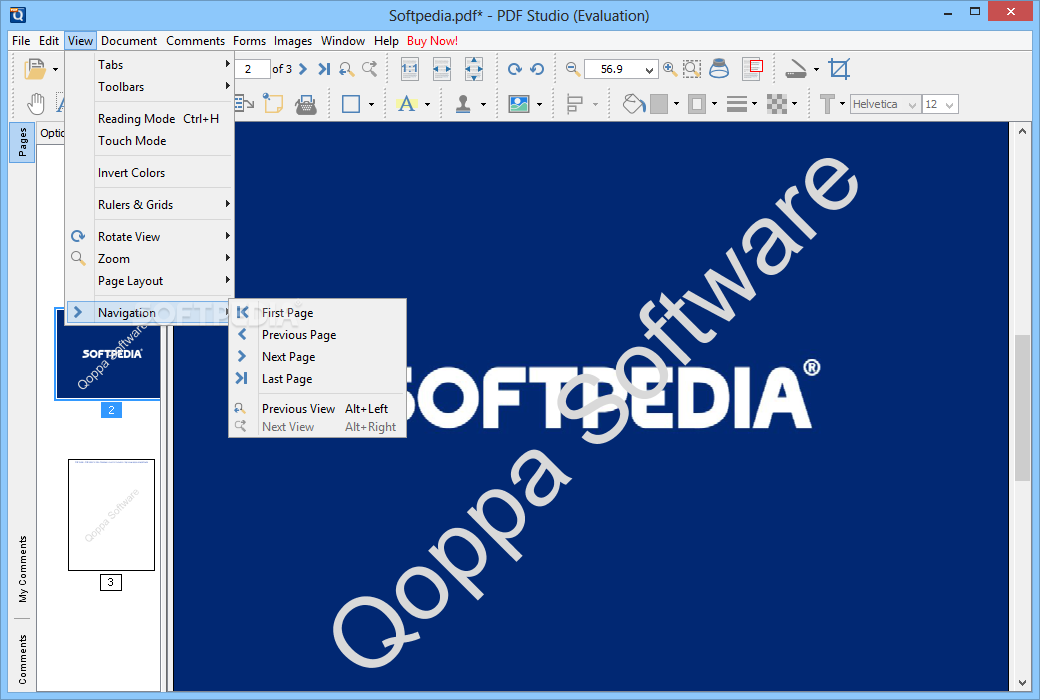Select the text highlight tool
The image size is (1040, 700).
[407, 104]
